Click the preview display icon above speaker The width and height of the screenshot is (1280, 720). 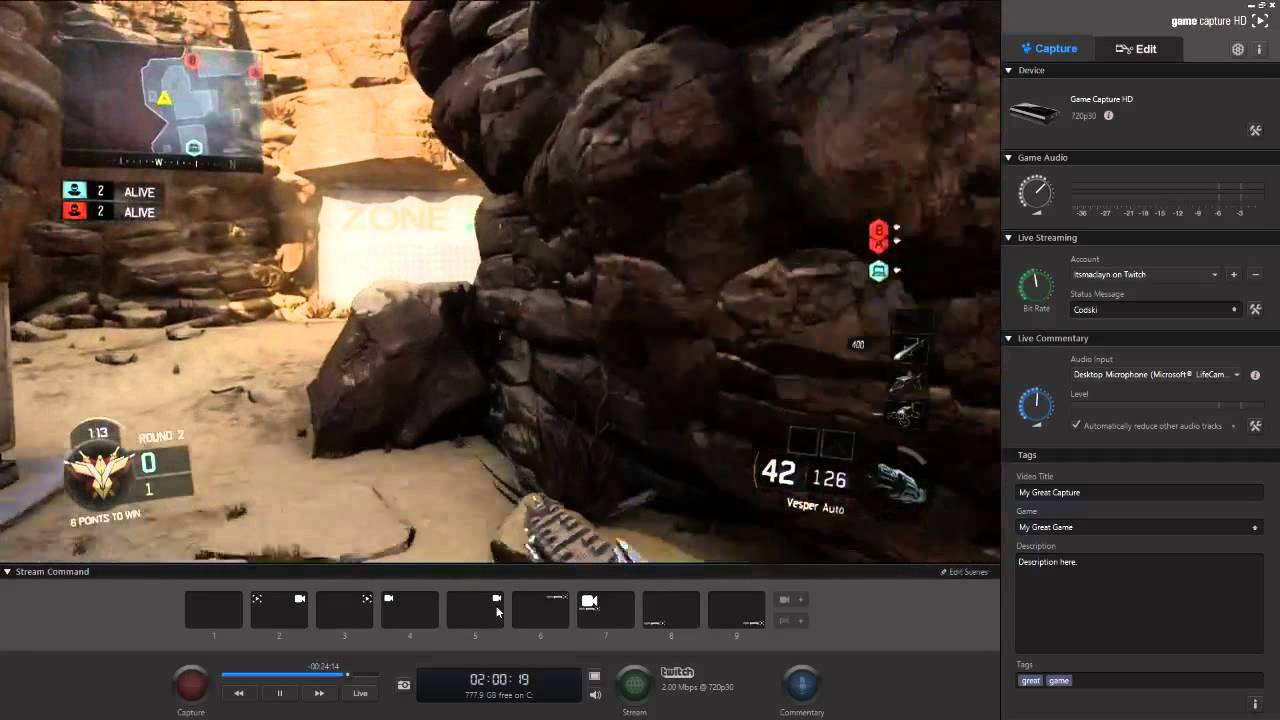coord(594,676)
